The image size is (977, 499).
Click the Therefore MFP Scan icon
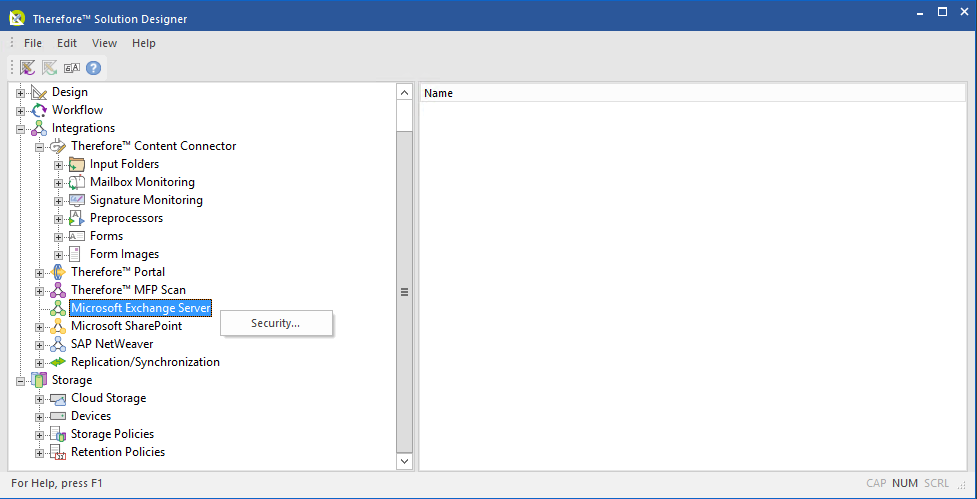tap(58, 290)
